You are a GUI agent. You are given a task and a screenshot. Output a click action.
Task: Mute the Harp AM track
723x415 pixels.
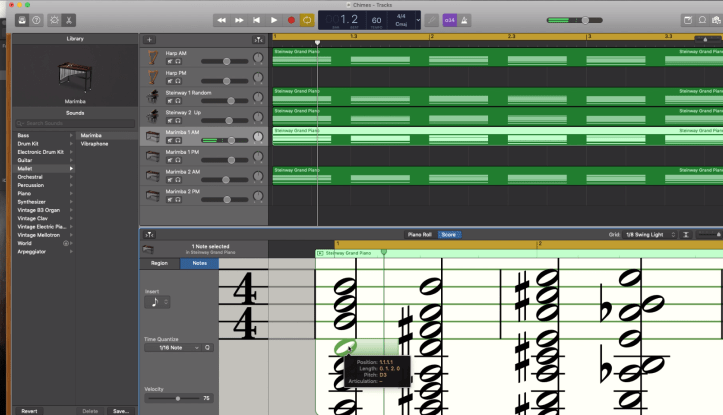click(x=168, y=62)
